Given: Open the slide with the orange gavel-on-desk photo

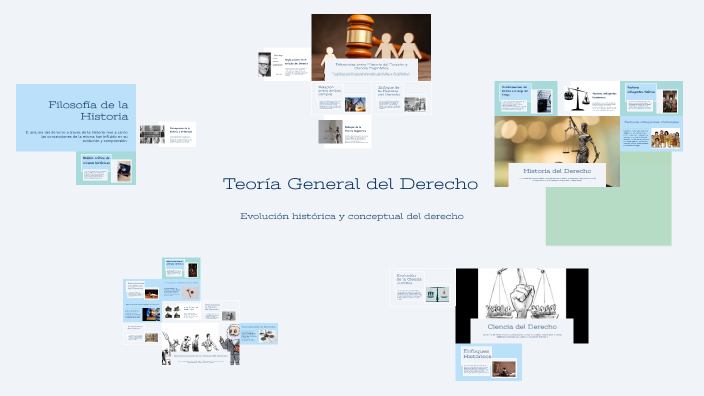Looking at the screenshot, I should (x=142, y=290).
